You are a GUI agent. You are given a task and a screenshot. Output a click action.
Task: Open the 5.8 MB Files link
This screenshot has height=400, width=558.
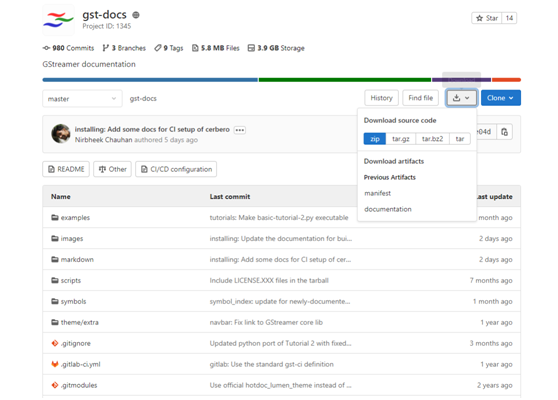[216, 48]
